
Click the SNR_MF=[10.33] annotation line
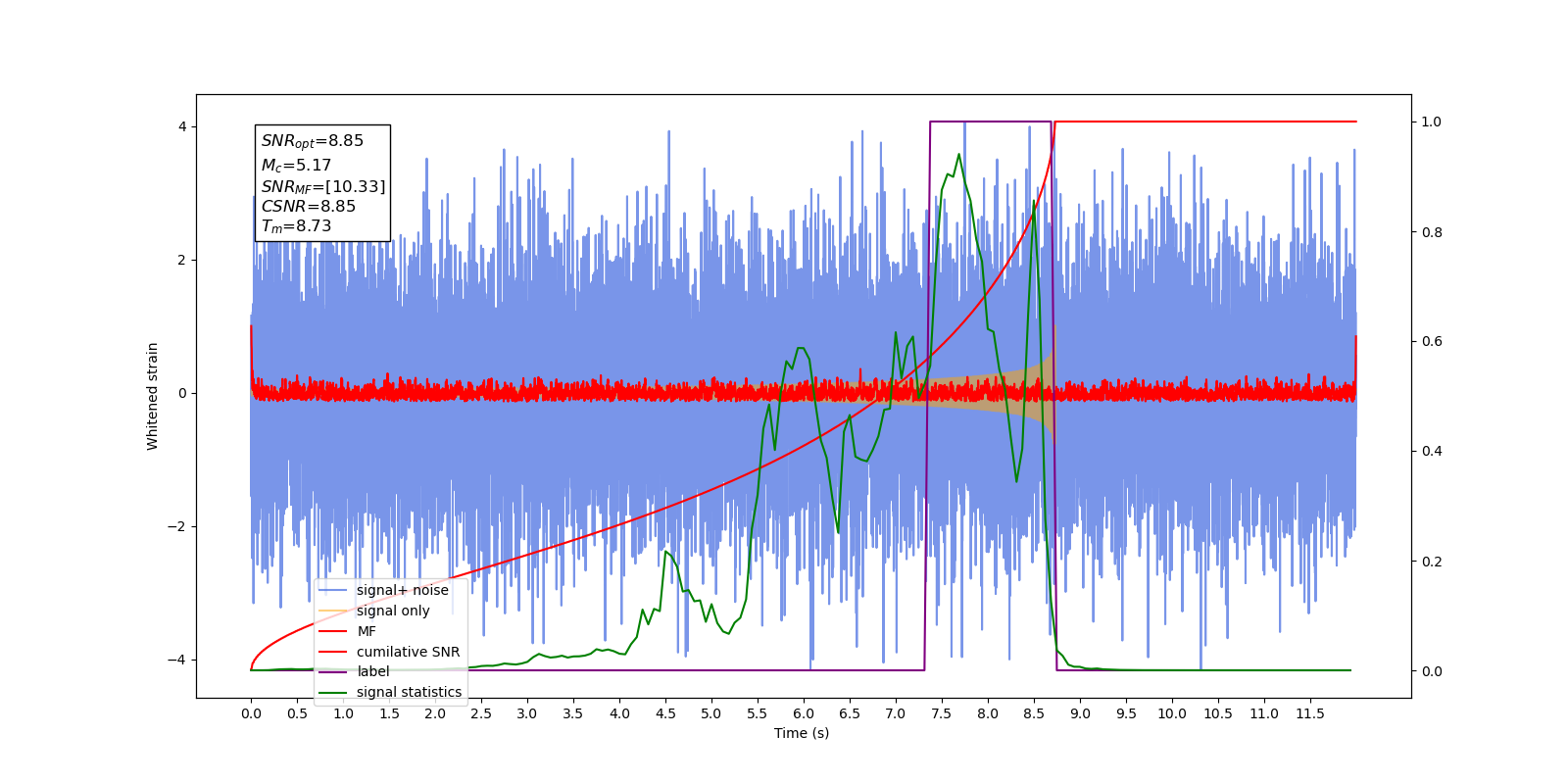pyautogui.click(x=323, y=186)
